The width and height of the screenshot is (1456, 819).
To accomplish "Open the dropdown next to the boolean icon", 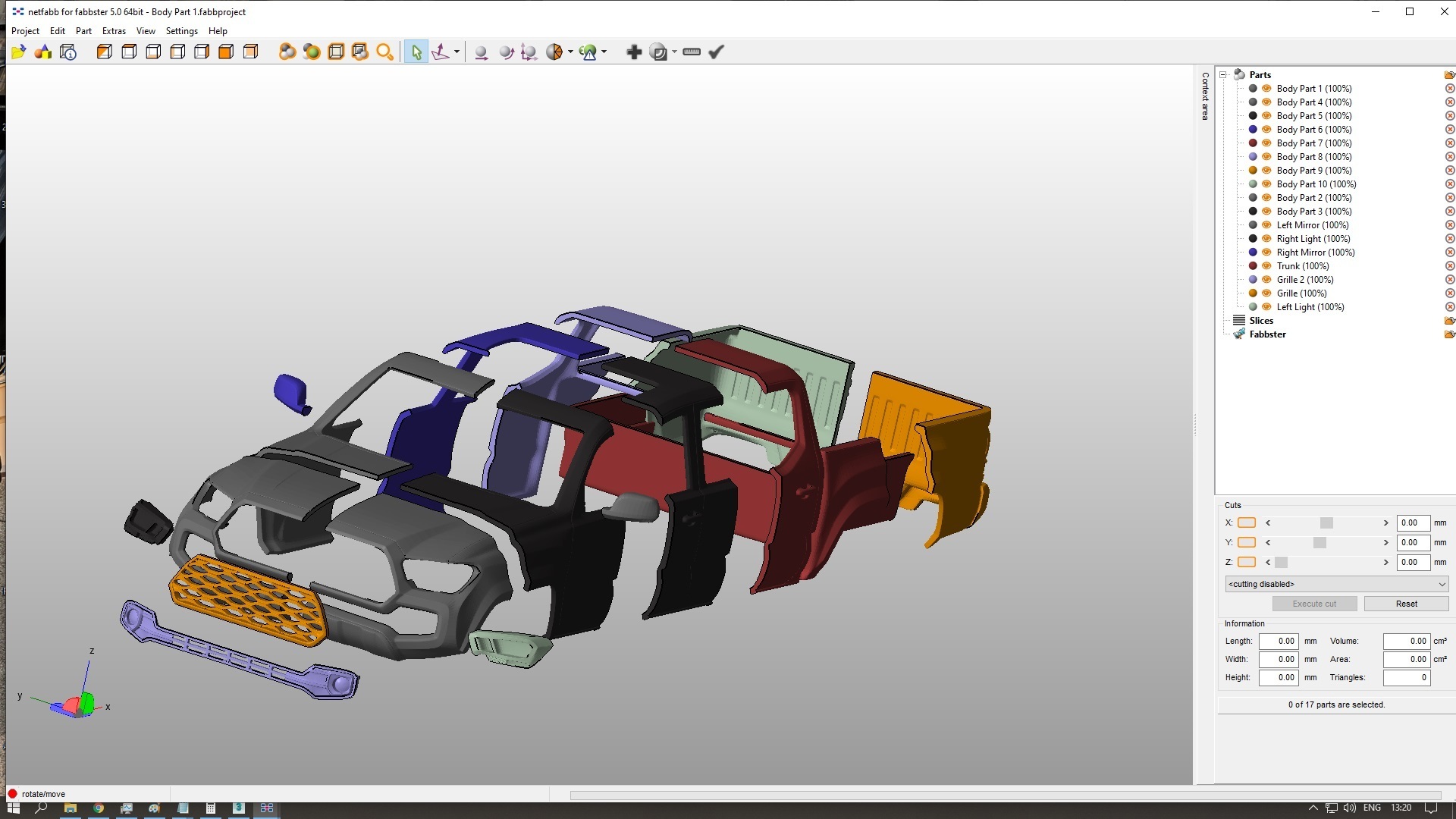I will 674,52.
